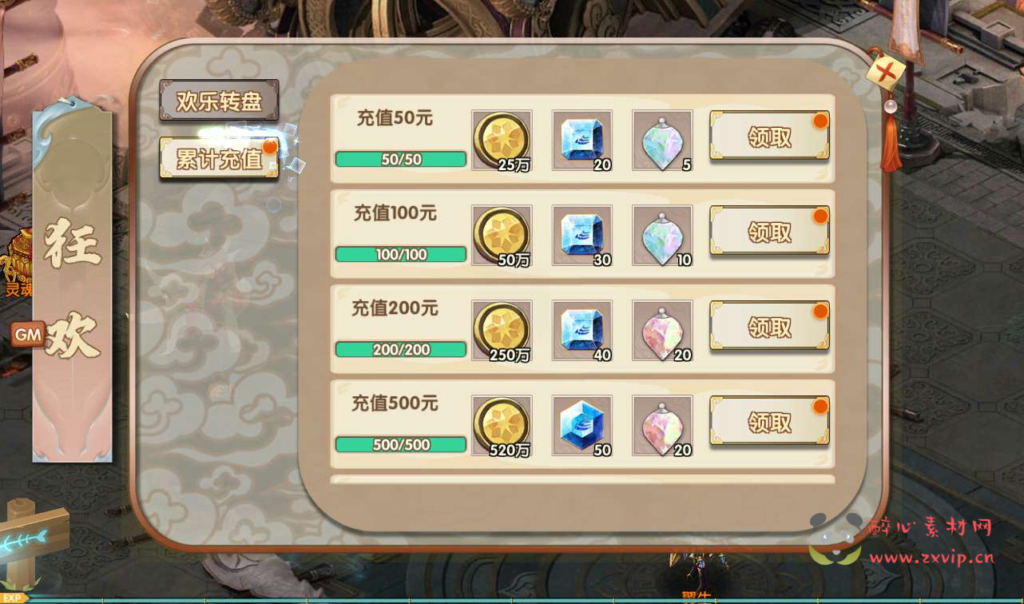Click the crystal drop icon with quantity 5
This screenshot has width=1024, height=604.
click(x=662, y=140)
